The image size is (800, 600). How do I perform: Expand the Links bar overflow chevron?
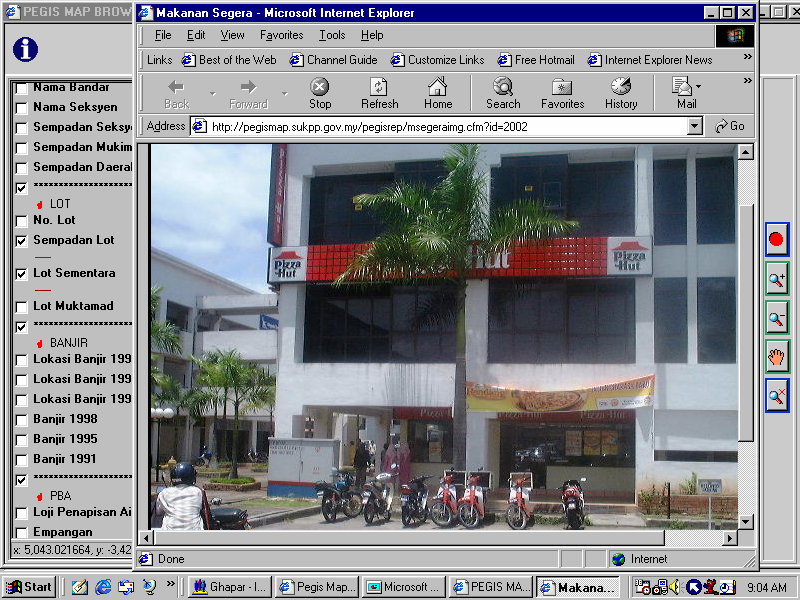[747, 58]
